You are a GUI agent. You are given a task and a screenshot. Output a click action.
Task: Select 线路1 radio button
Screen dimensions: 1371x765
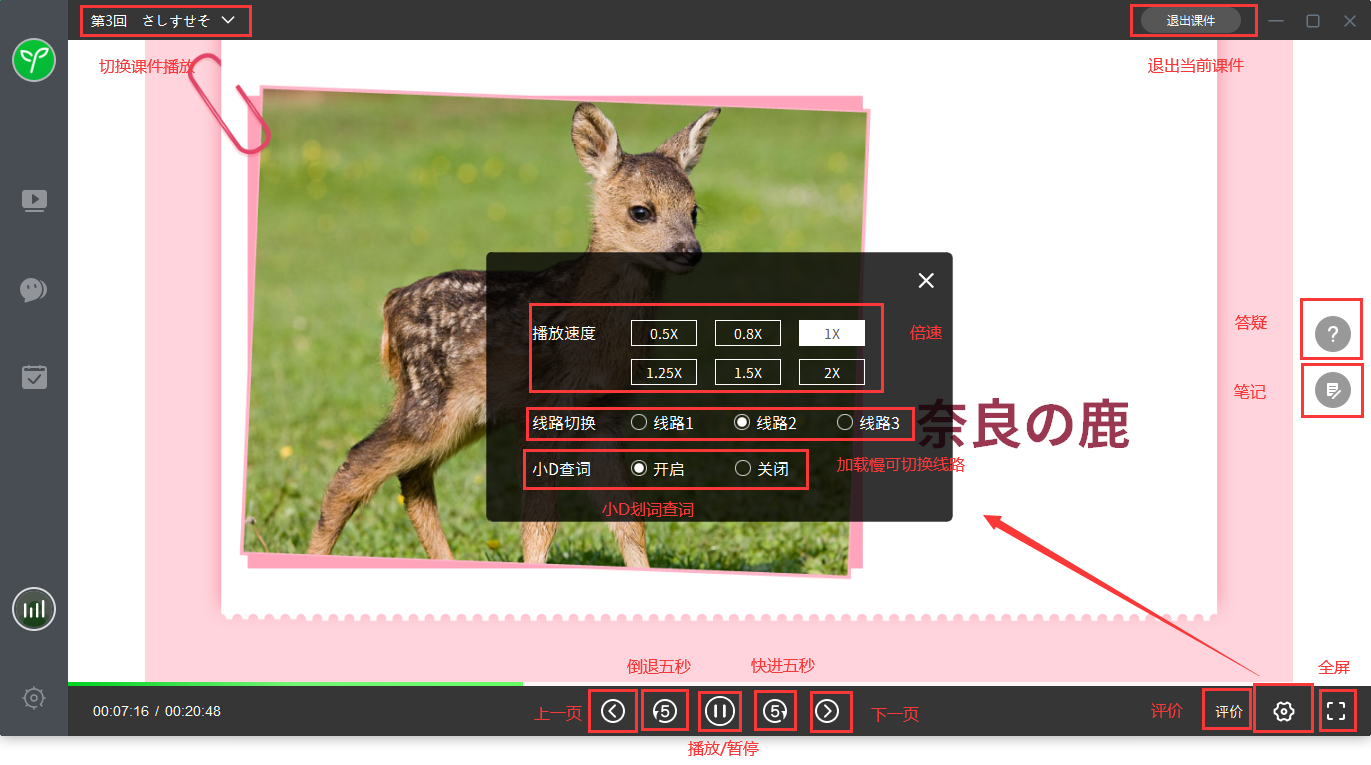639,423
